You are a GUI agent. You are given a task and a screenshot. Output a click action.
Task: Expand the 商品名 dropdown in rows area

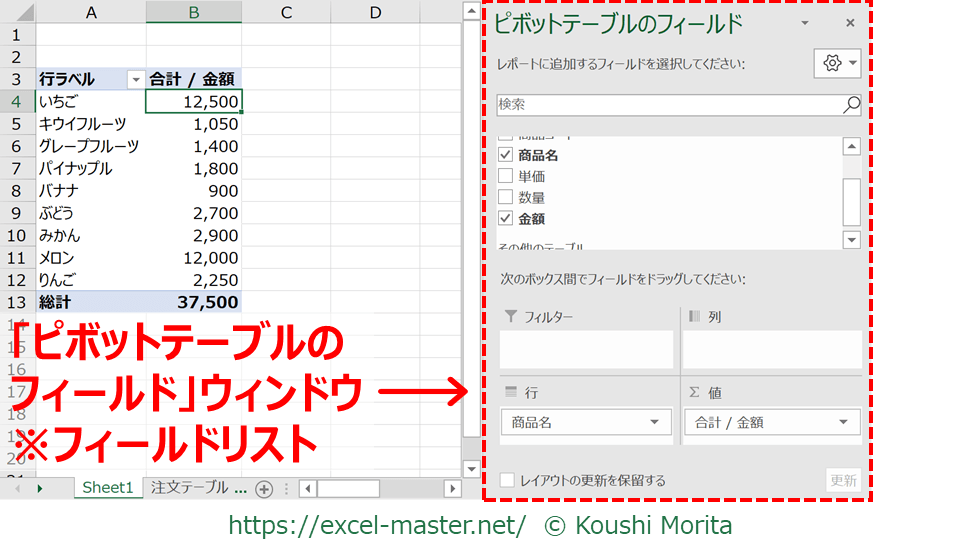click(655, 423)
